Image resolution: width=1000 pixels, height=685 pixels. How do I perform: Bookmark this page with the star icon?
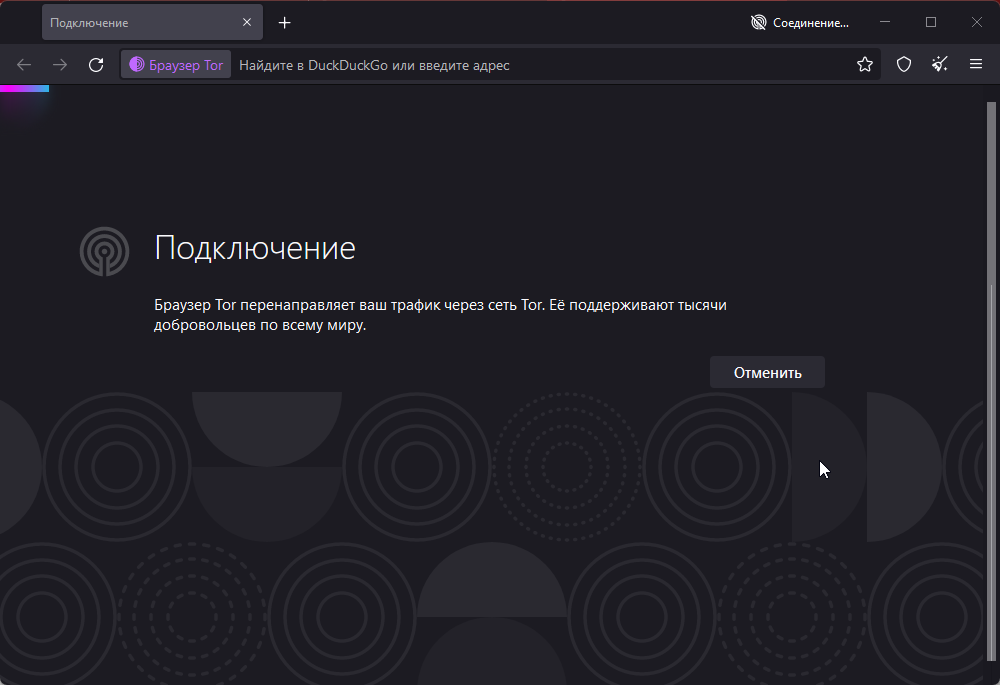865,64
